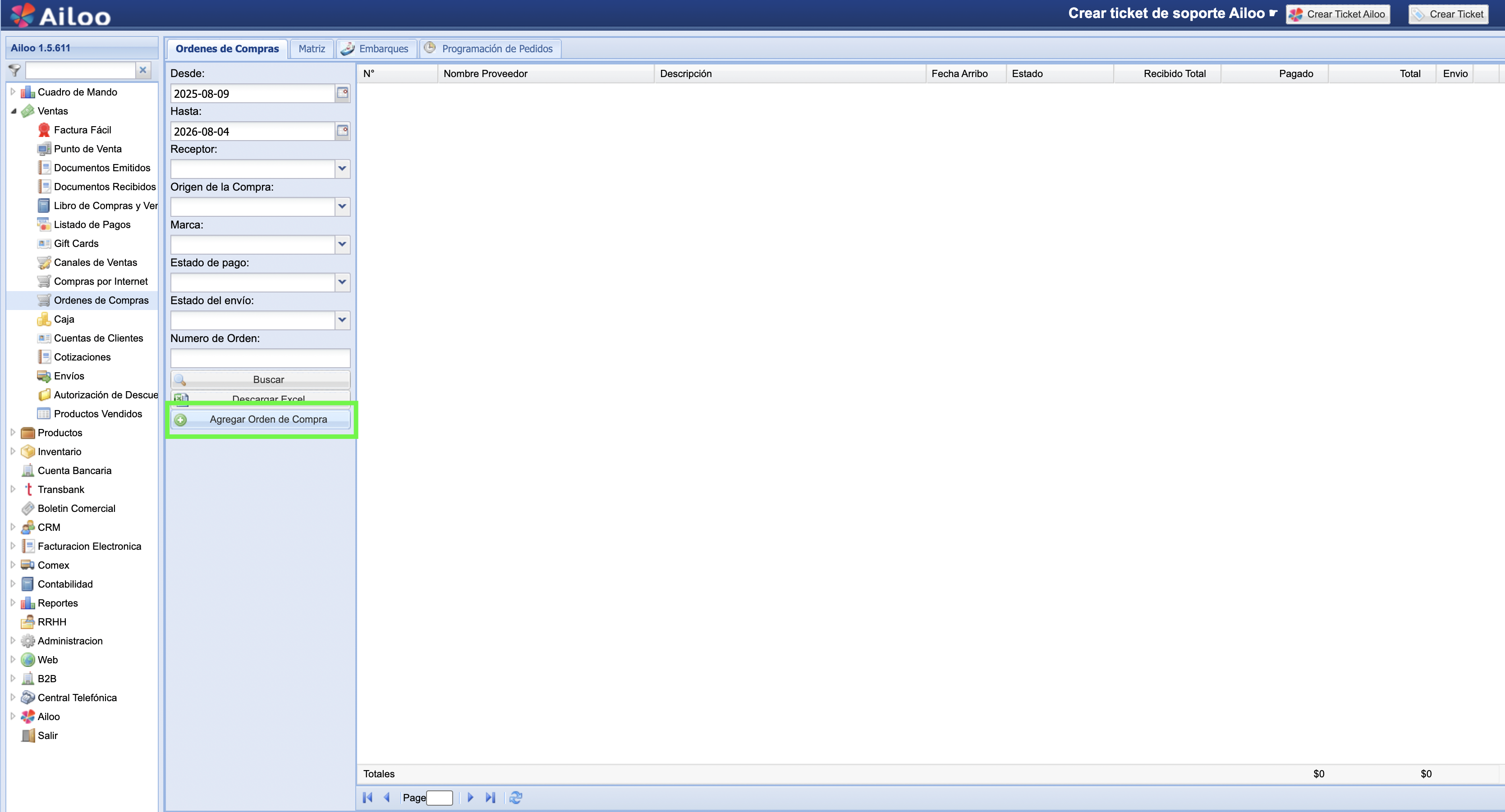Go to the first page arrow
This screenshot has height=812, width=1505.
(x=367, y=798)
